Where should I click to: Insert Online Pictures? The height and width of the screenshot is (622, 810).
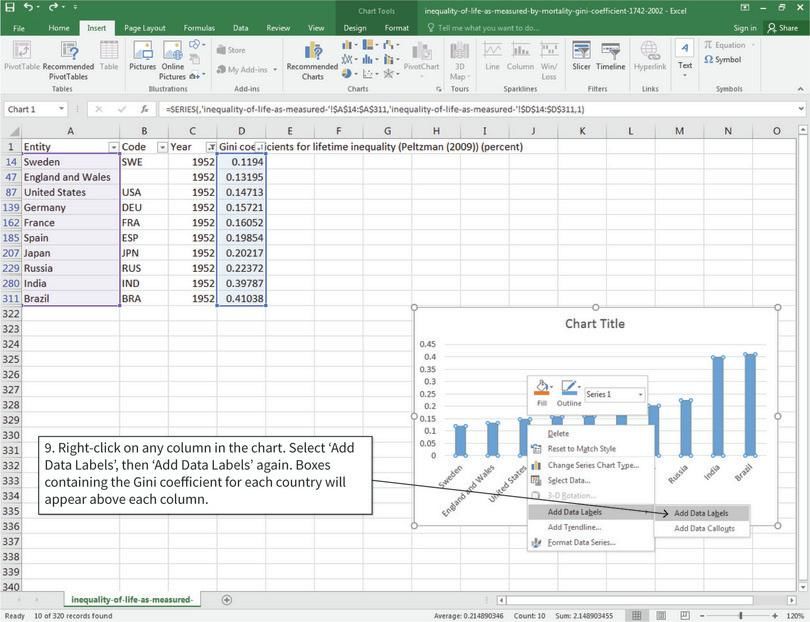click(x=173, y=61)
